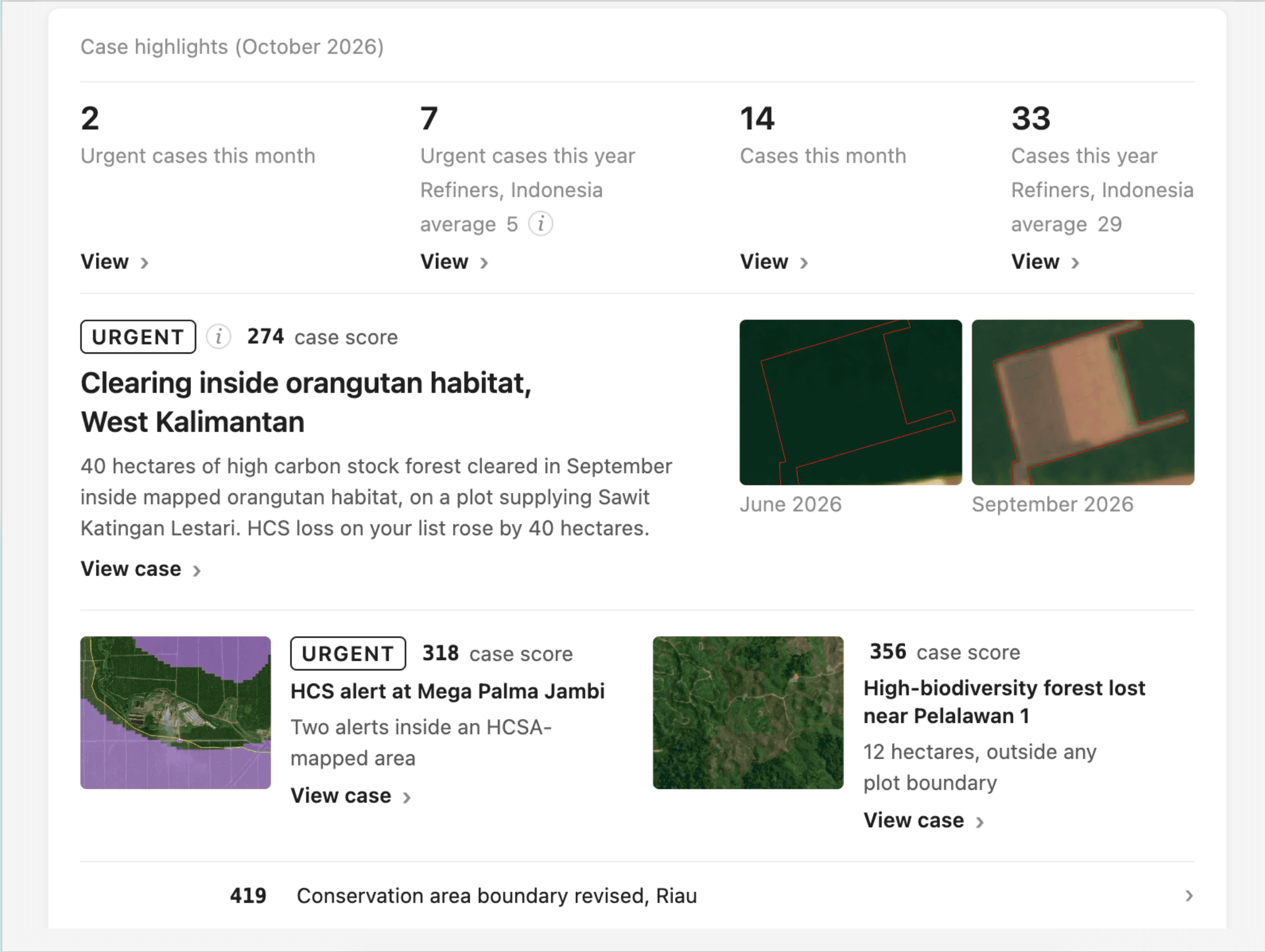
Task: Open View link under Cases this month
Action: click(x=774, y=262)
